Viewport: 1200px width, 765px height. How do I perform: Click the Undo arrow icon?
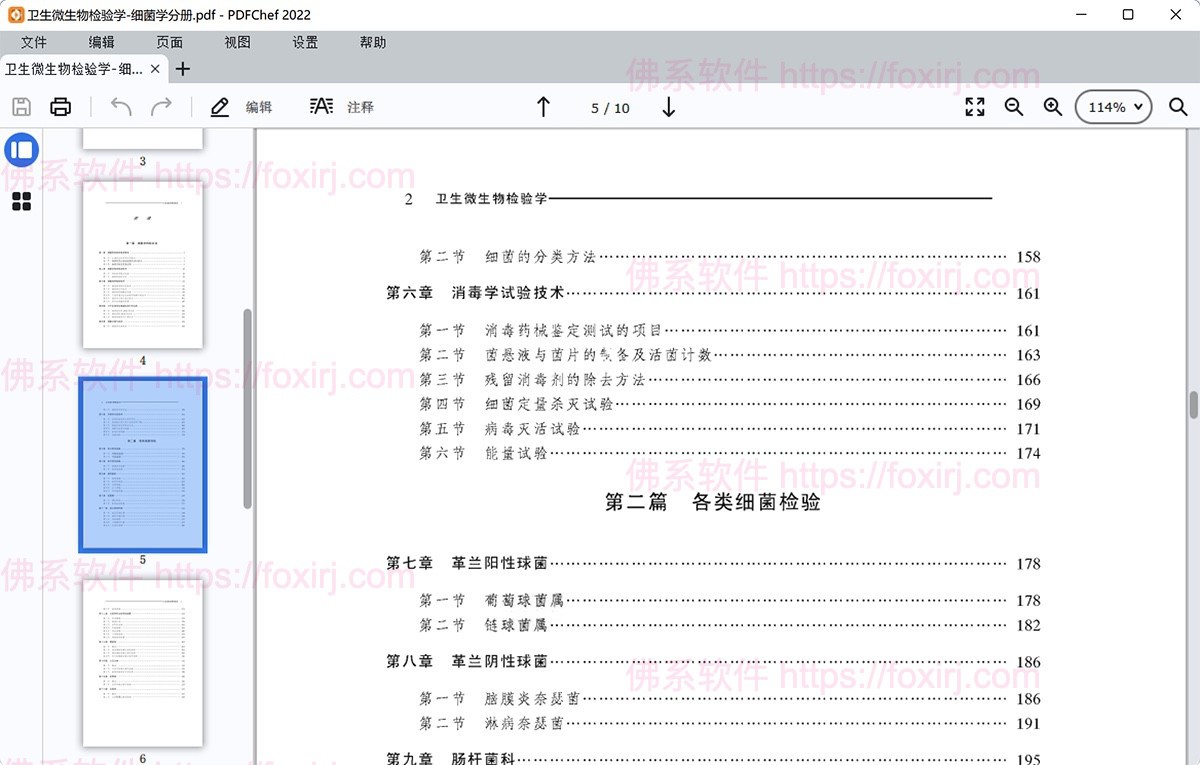tap(120, 107)
